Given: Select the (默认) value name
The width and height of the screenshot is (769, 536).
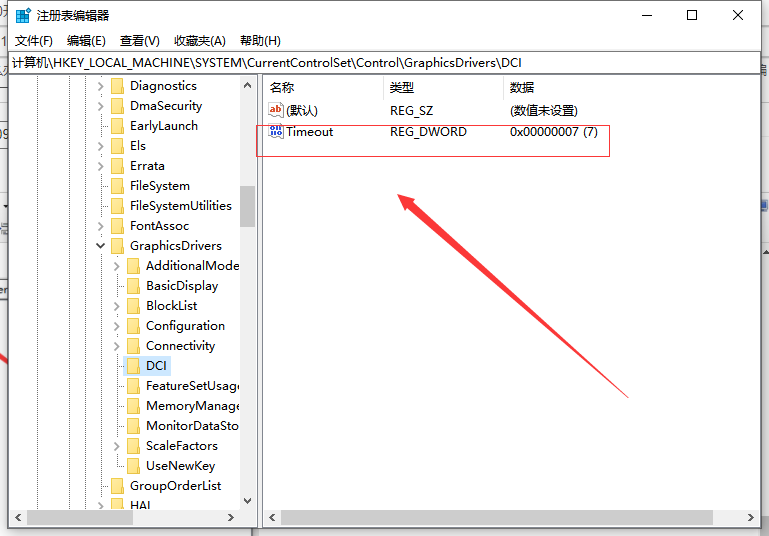Looking at the screenshot, I should click(x=302, y=110).
